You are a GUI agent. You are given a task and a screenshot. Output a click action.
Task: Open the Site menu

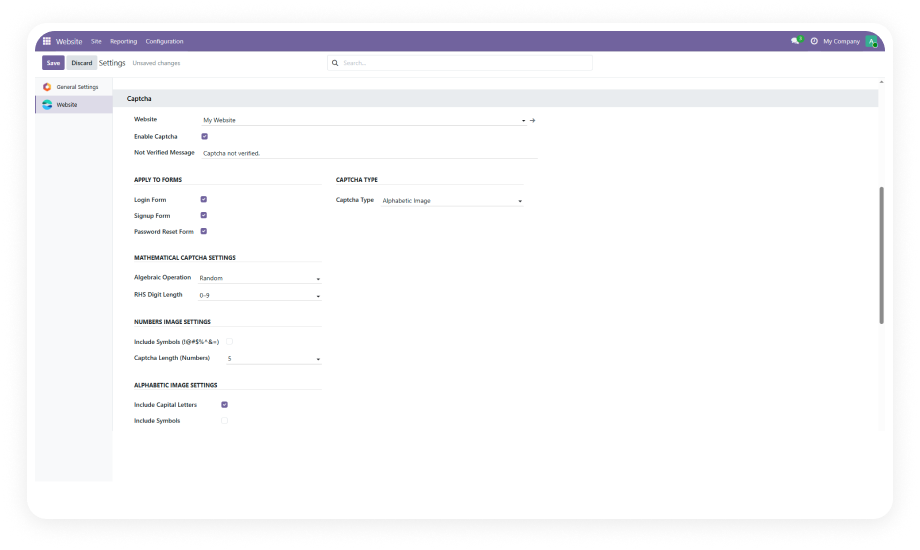tap(96, 42)
